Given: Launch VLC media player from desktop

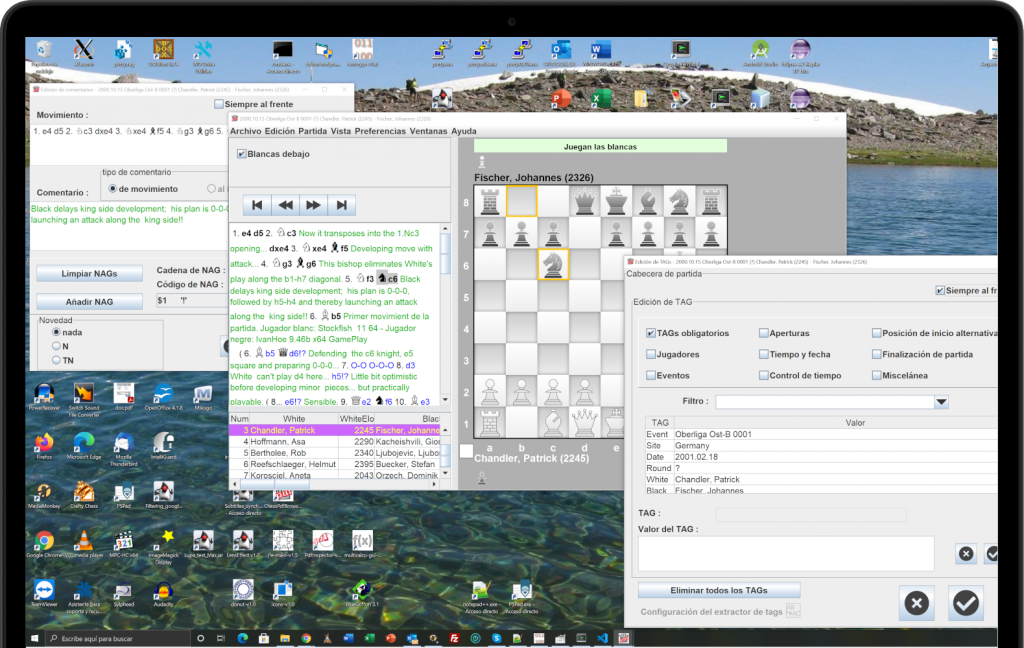Looking at the screenshot, I should (84, 543).
